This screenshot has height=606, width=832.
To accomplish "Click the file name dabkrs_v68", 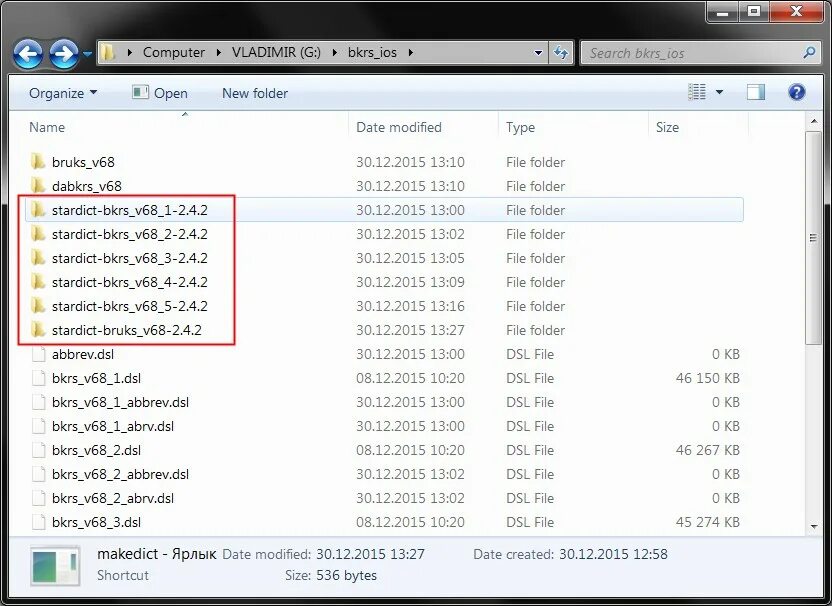I will click(x=86, y=186).
